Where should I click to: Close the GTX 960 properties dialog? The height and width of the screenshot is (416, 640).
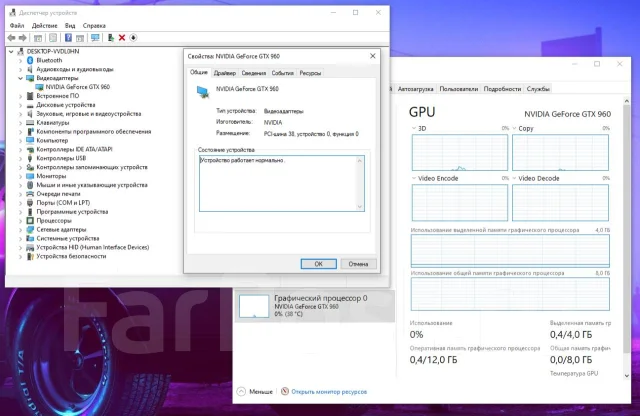pyautogui.click(x=373, y=56)
